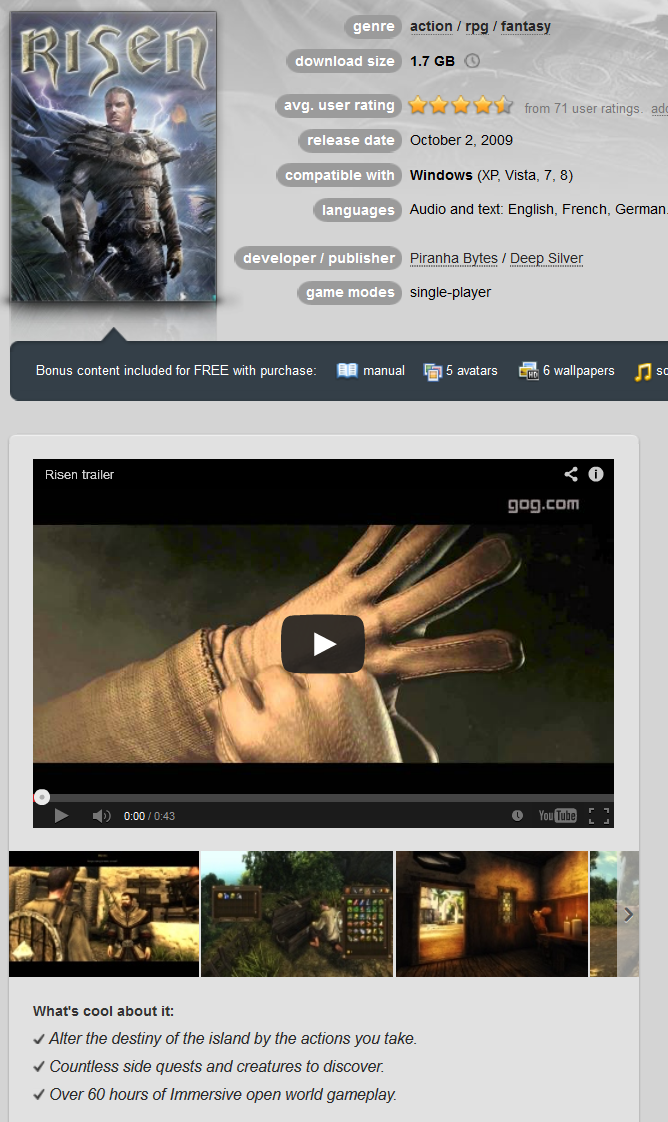Click the small play button in controls
The height and width of the screenshot is (1122, 668).
(x=62, y=816)
